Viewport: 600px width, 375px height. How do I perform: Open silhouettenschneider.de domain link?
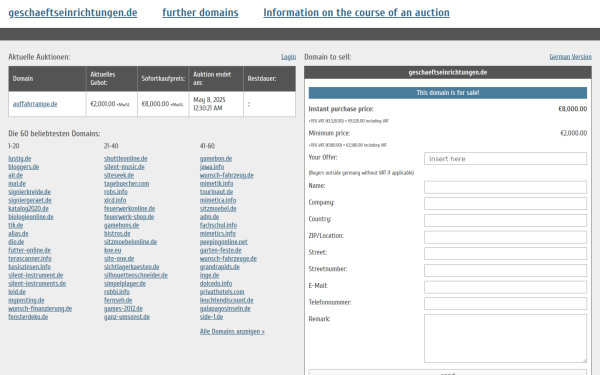coord(136,276)
